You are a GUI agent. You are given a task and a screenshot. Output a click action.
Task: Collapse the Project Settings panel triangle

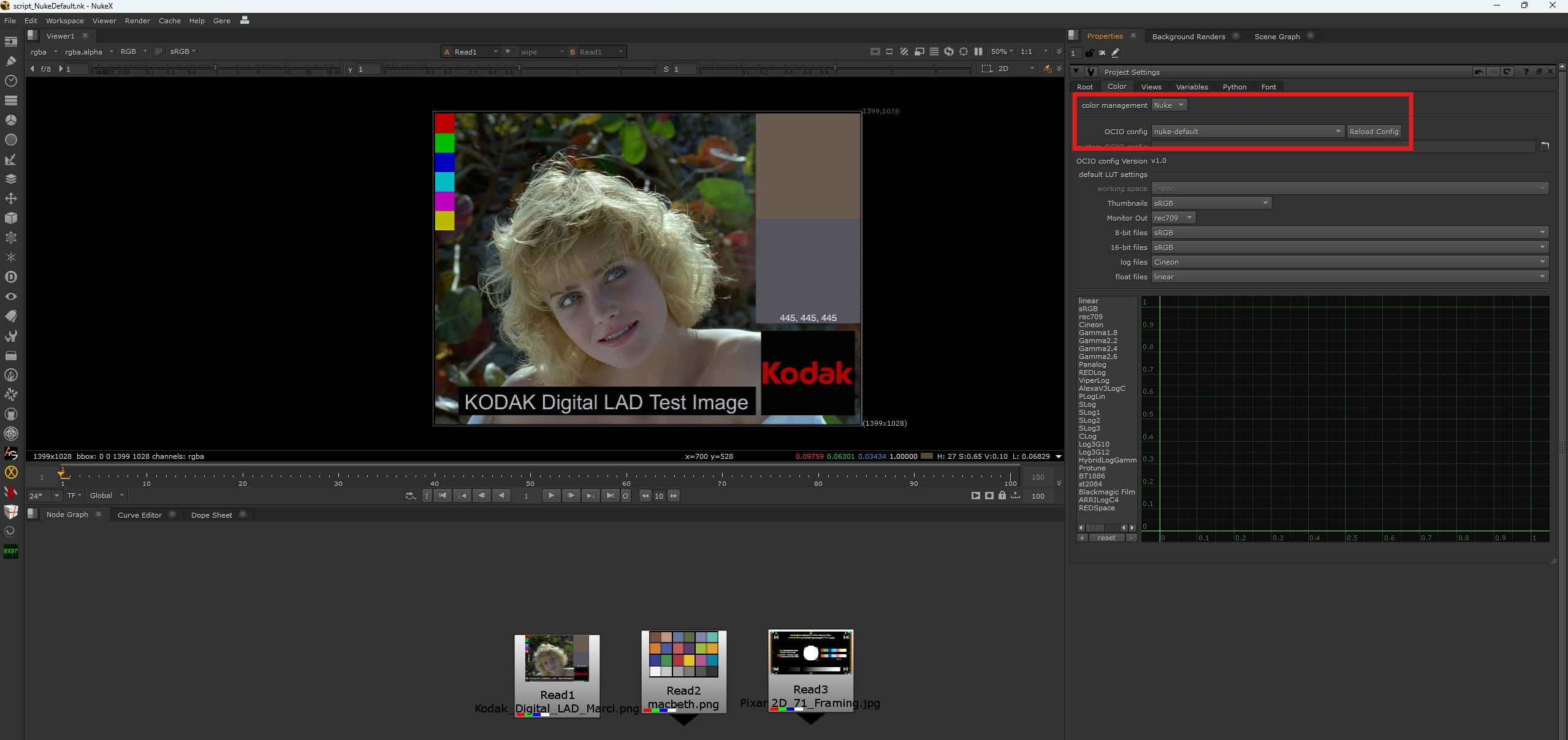pyautogui.click(x=1076, y=72)
